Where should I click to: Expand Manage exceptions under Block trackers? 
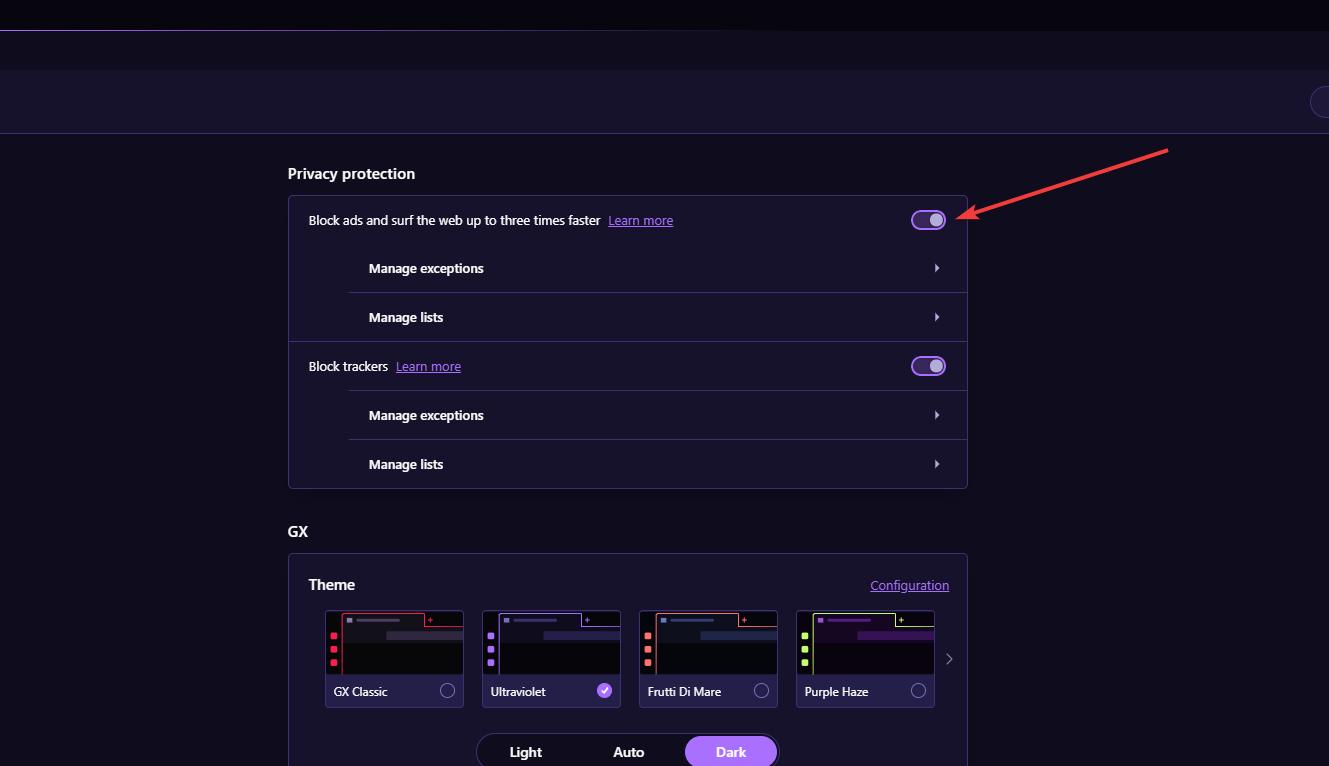[x=657, y=416]
